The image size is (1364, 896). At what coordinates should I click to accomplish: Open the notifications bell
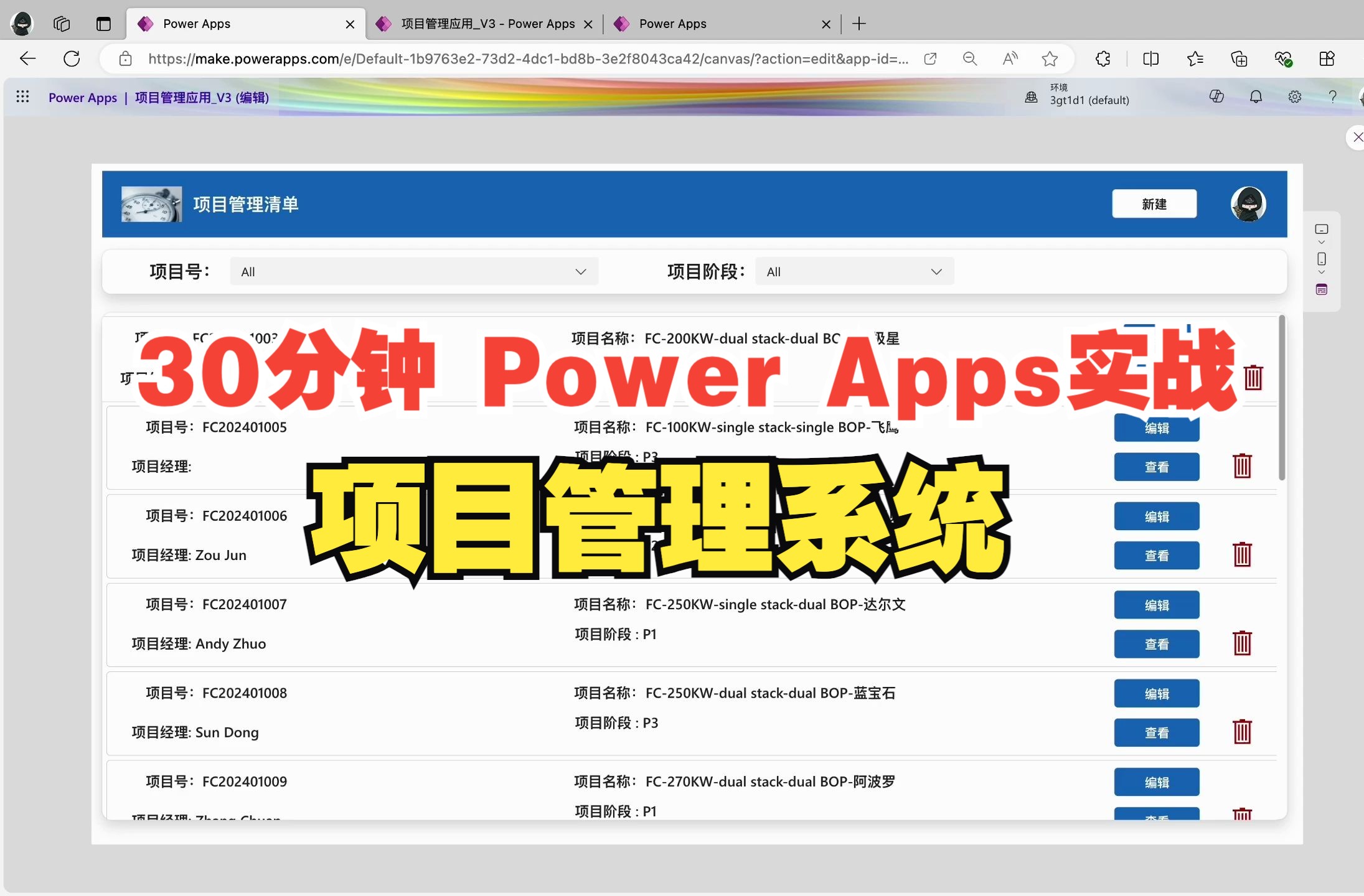[1256, 96]
